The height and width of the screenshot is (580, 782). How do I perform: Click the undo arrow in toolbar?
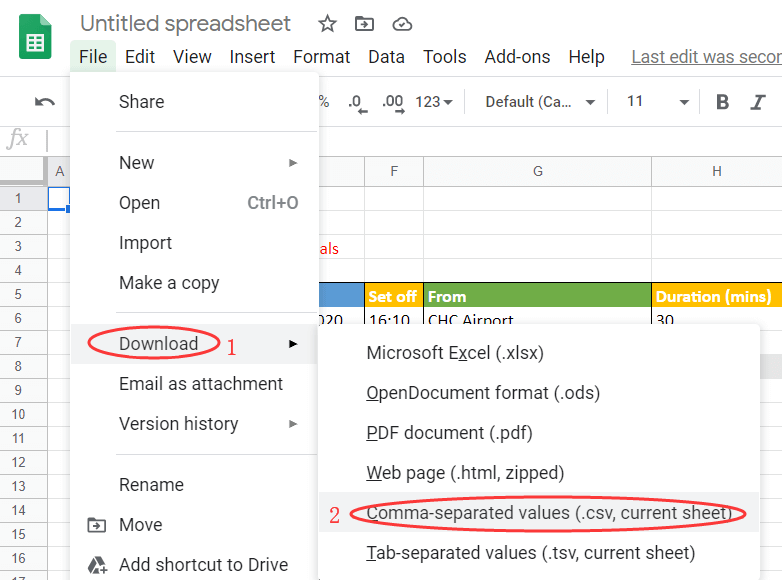coord(45,102)
